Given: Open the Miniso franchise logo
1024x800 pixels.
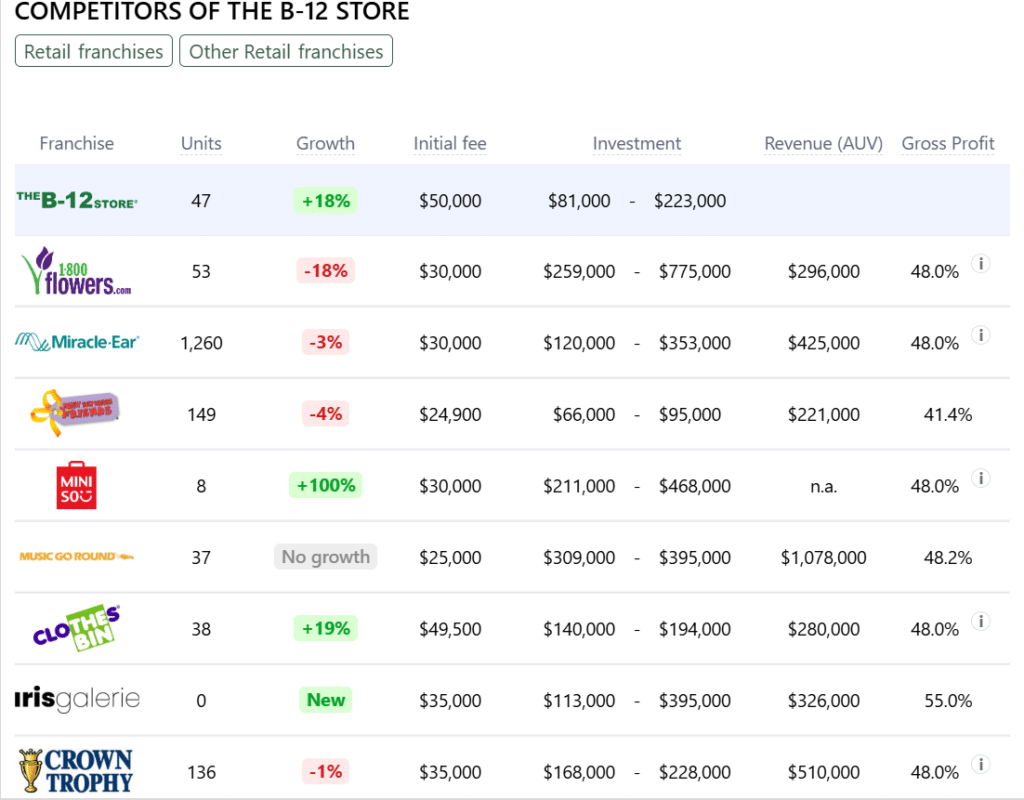Looking at the screenshot, I should 76,485.
